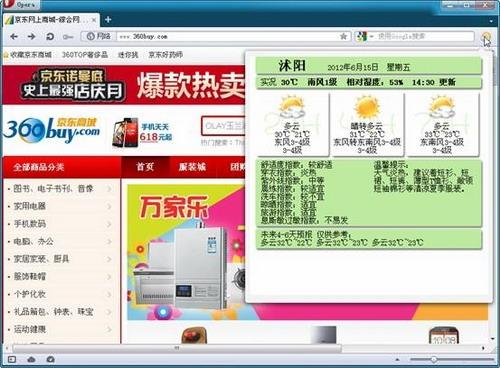
Task: Click the Opera Link cloud icon
Action: tap(31, 360)
